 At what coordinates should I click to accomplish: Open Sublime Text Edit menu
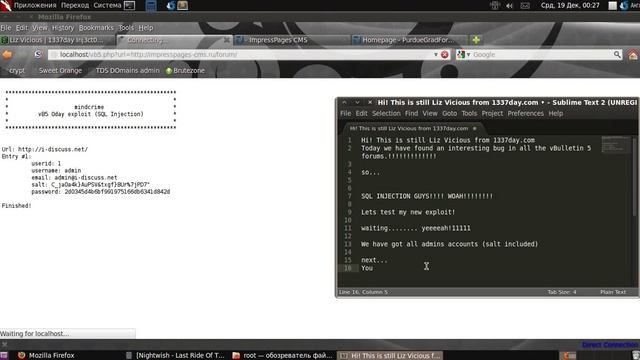tap(361, 113)
